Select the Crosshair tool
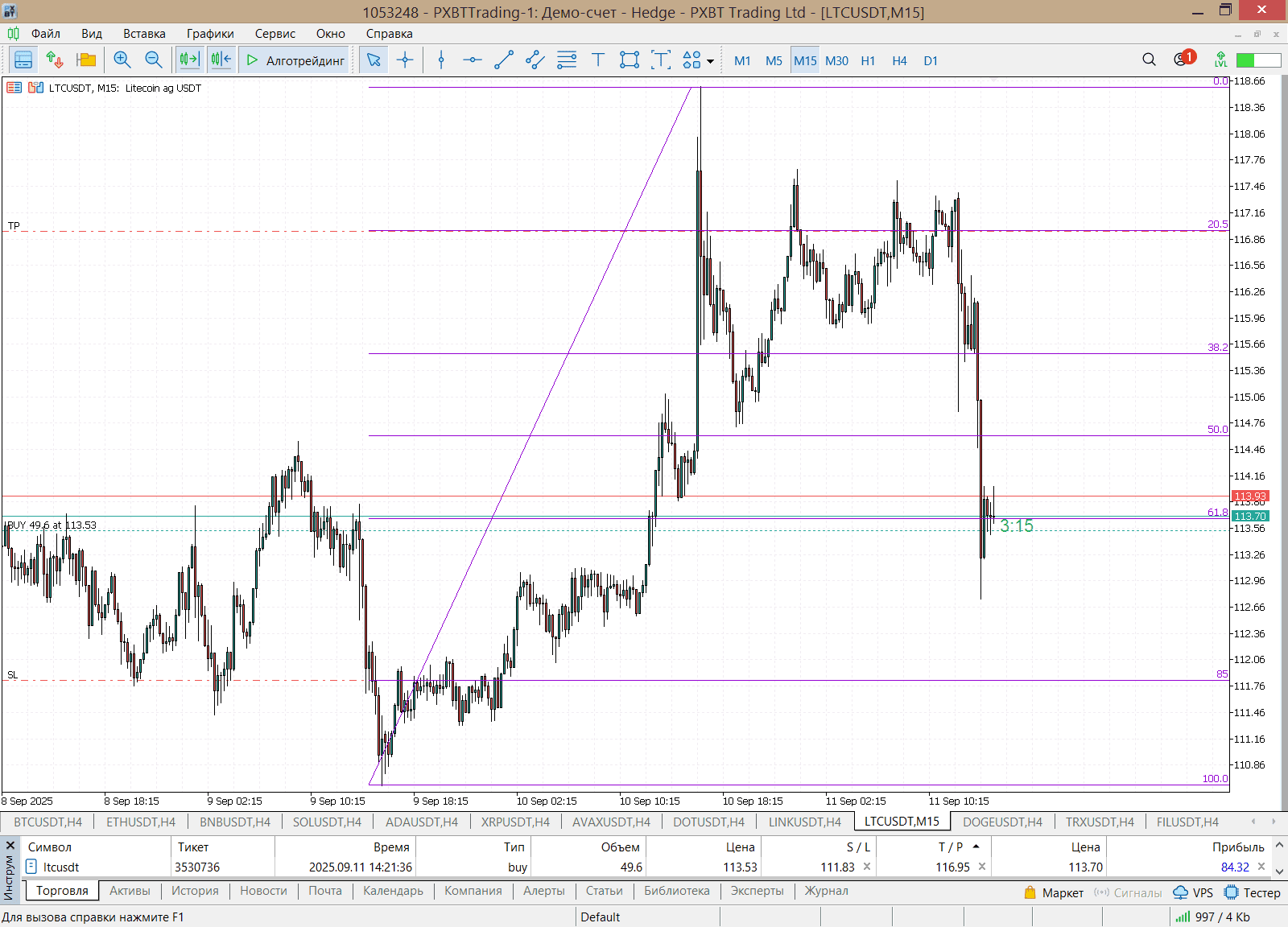This screenshot has height=927, width=1288. coord(405,60)
